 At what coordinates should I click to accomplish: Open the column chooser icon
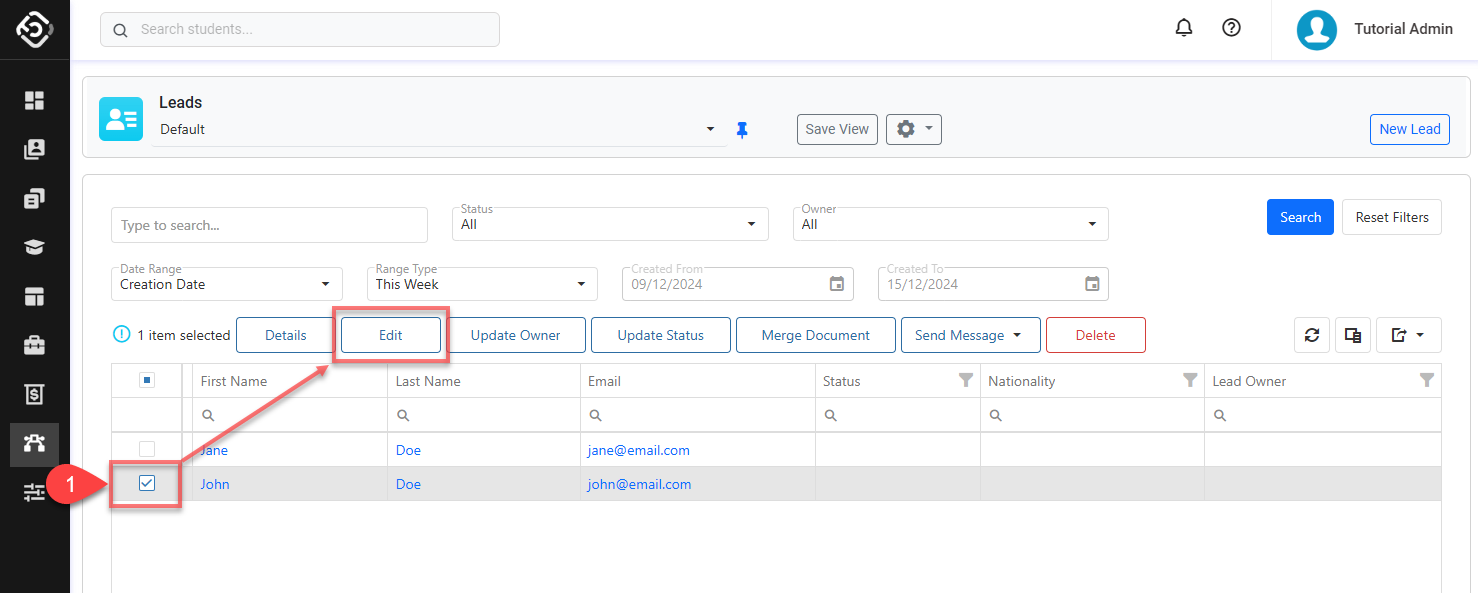1353,336
